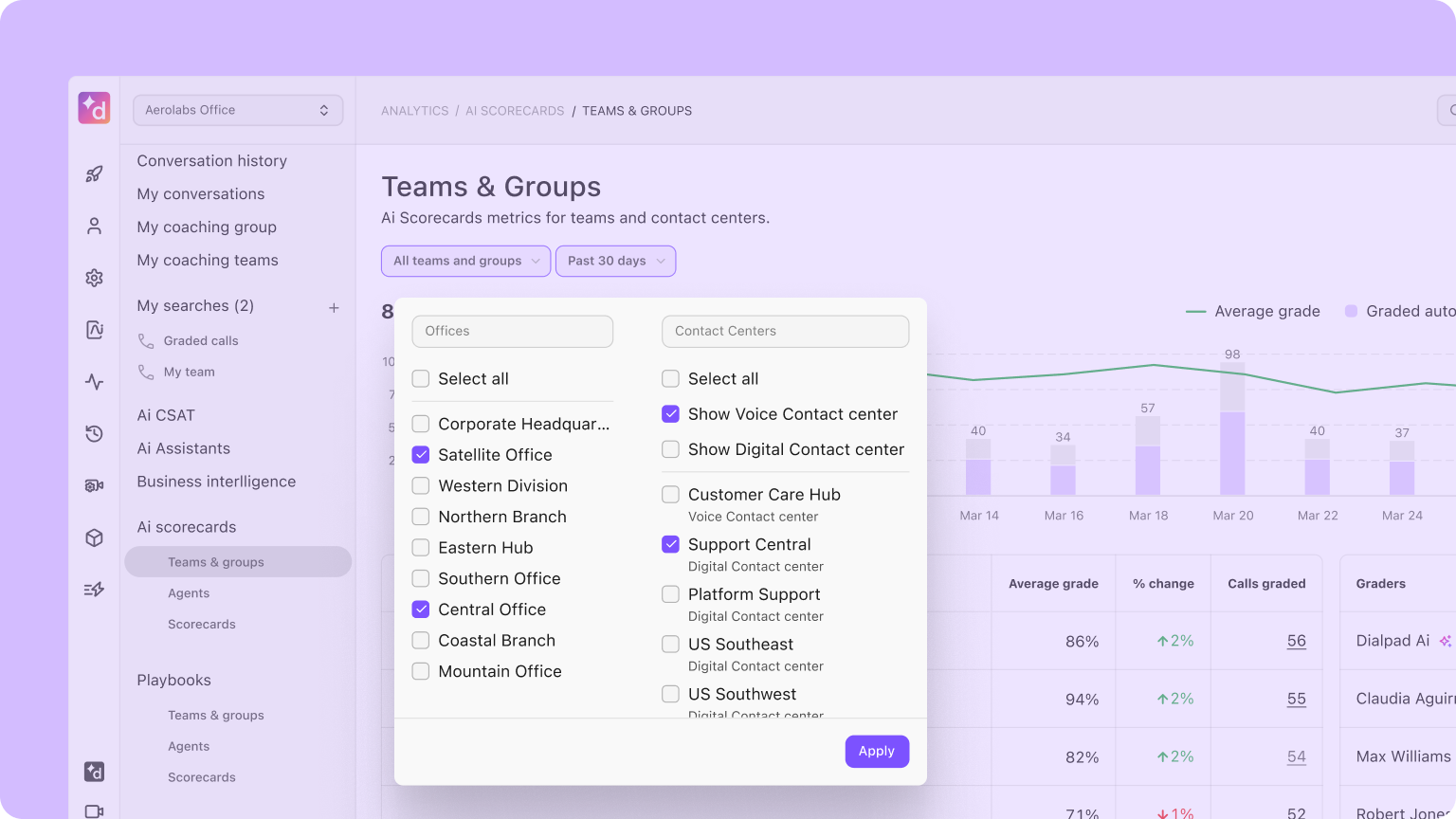Switch to the Agents page under Ai scorecards
The image size is (1456, 819).
[189, 592]
